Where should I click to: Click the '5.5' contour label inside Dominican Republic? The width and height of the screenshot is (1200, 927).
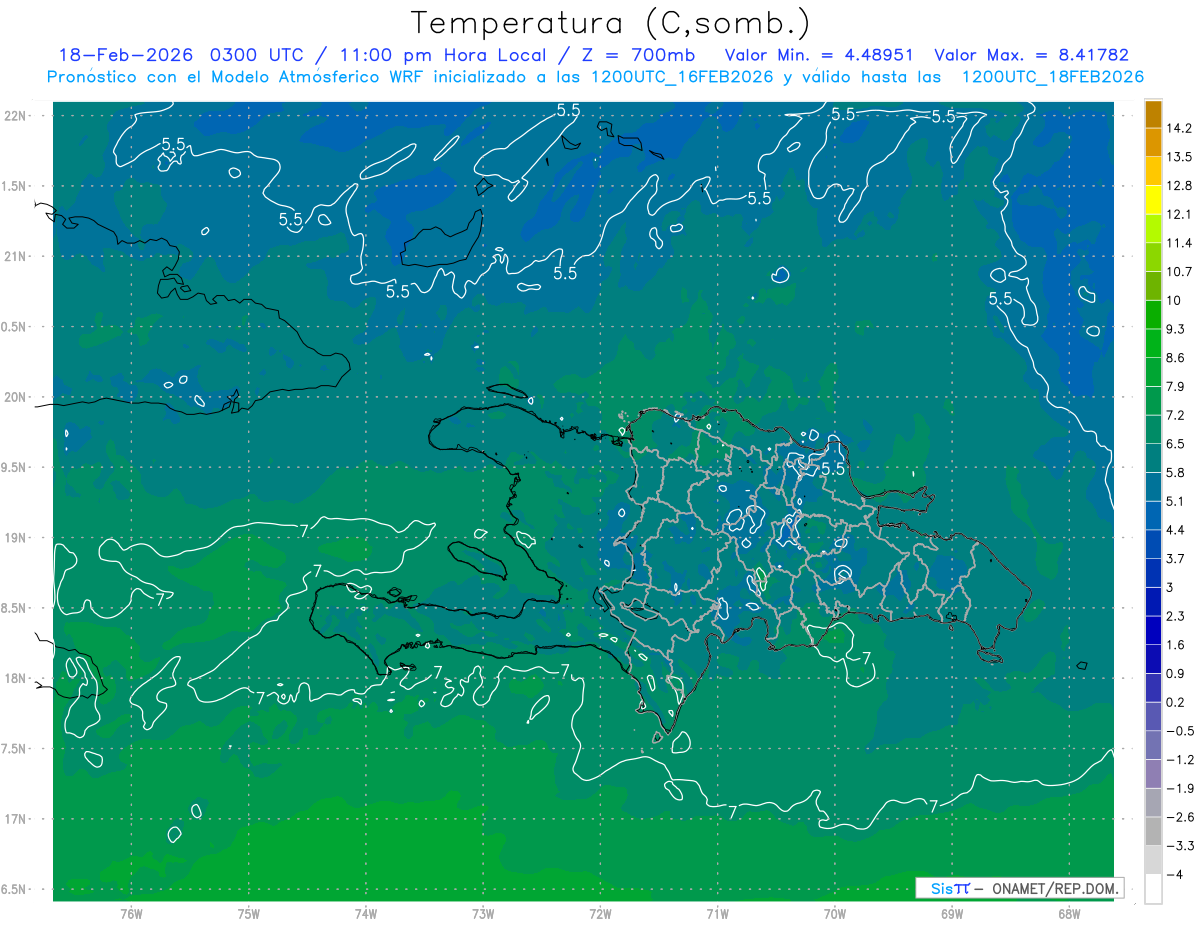(833, 468)
